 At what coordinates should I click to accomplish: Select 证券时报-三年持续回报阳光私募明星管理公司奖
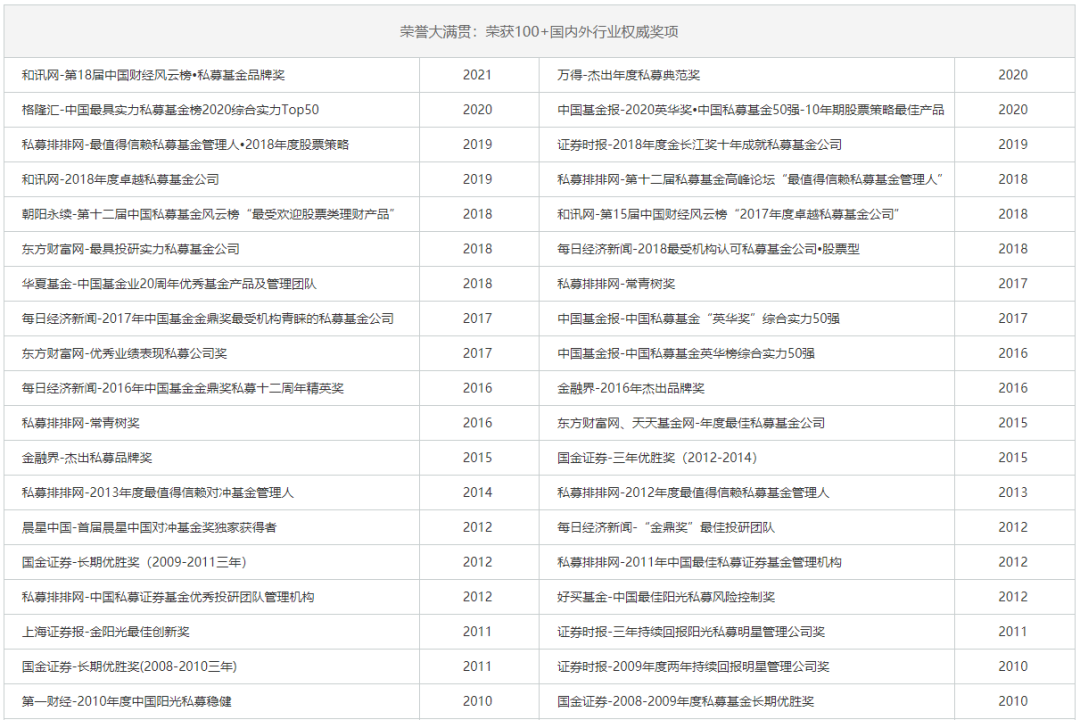click(691, 632)
